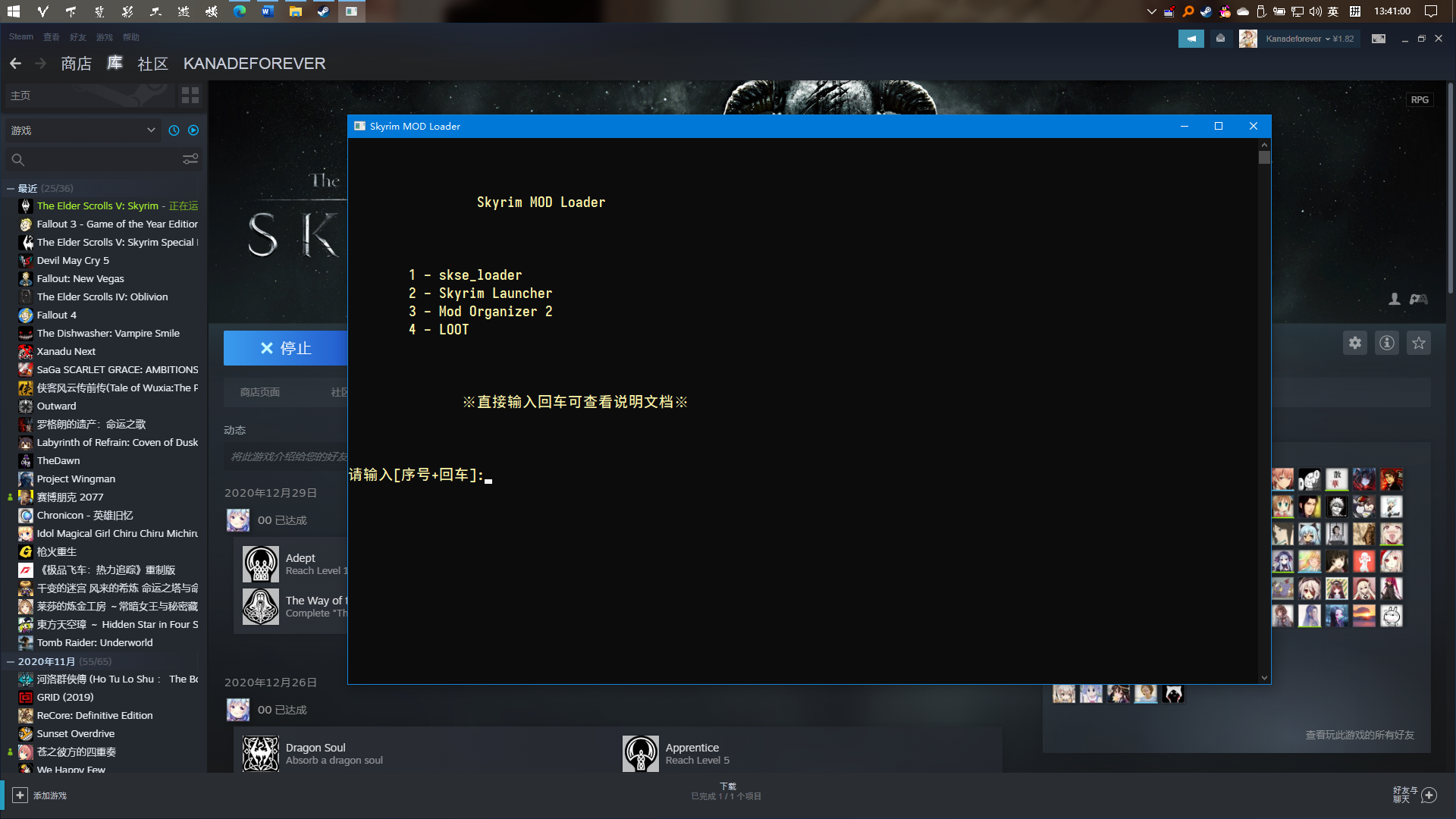1456x819 pixels.
Task: Open Steam announcements megaphone icon
Action: click(x=1191, y=39)
